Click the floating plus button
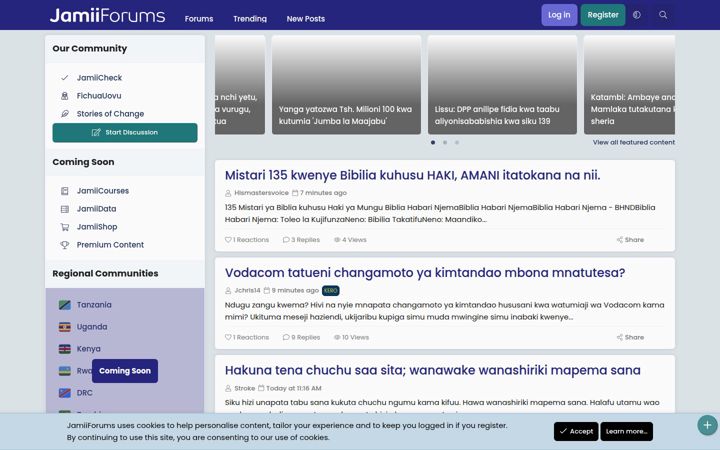 [707, 425]
